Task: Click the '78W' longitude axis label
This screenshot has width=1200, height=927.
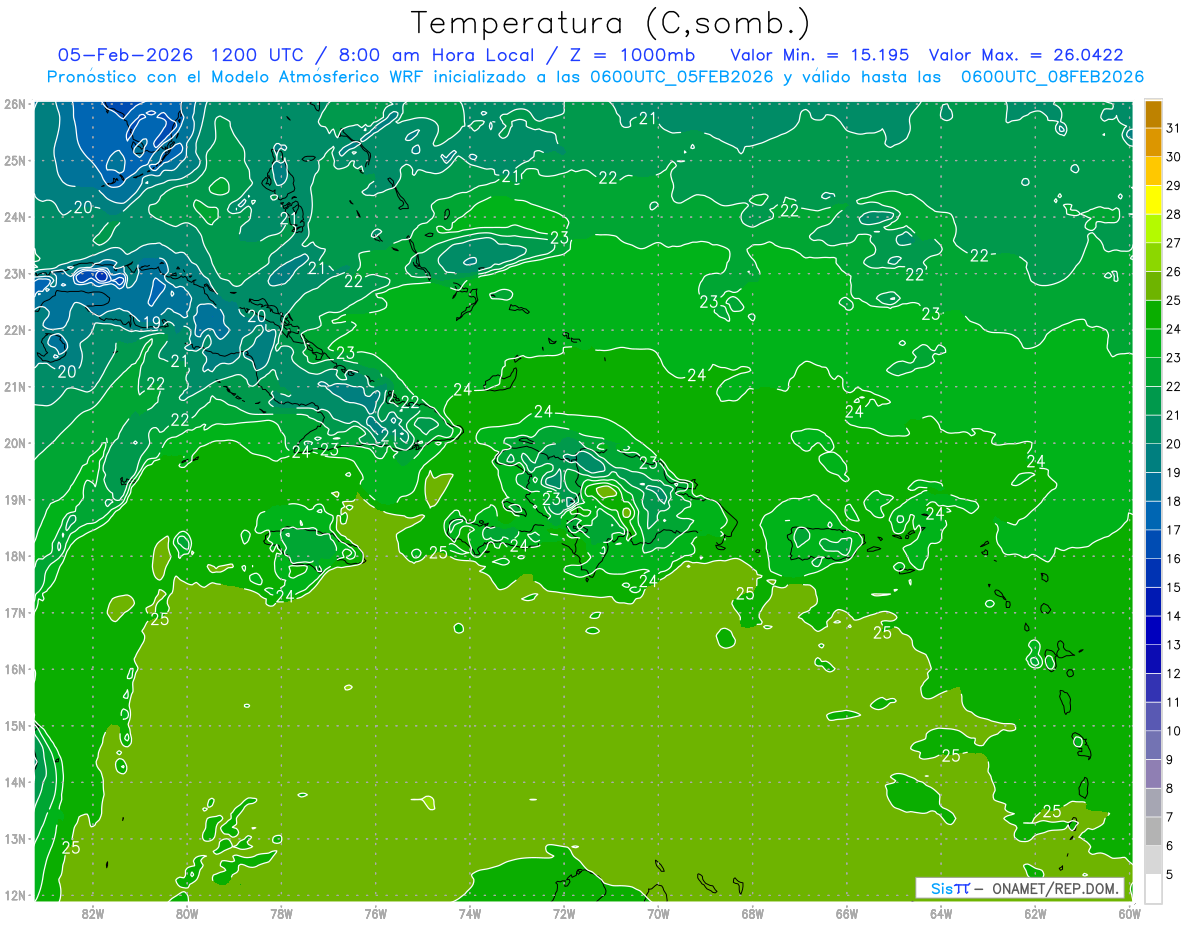Action: pyautogui.click(x=281, y=913)
